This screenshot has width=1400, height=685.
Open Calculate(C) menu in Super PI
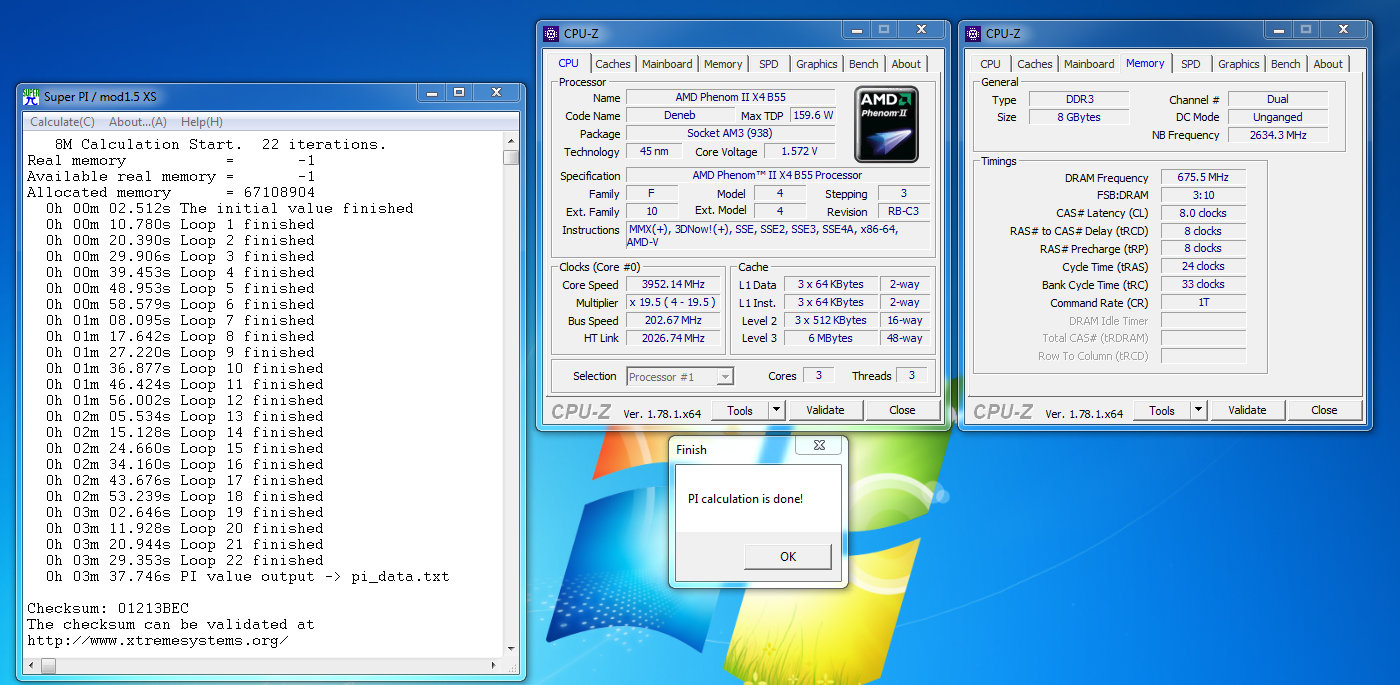(63, 122)
